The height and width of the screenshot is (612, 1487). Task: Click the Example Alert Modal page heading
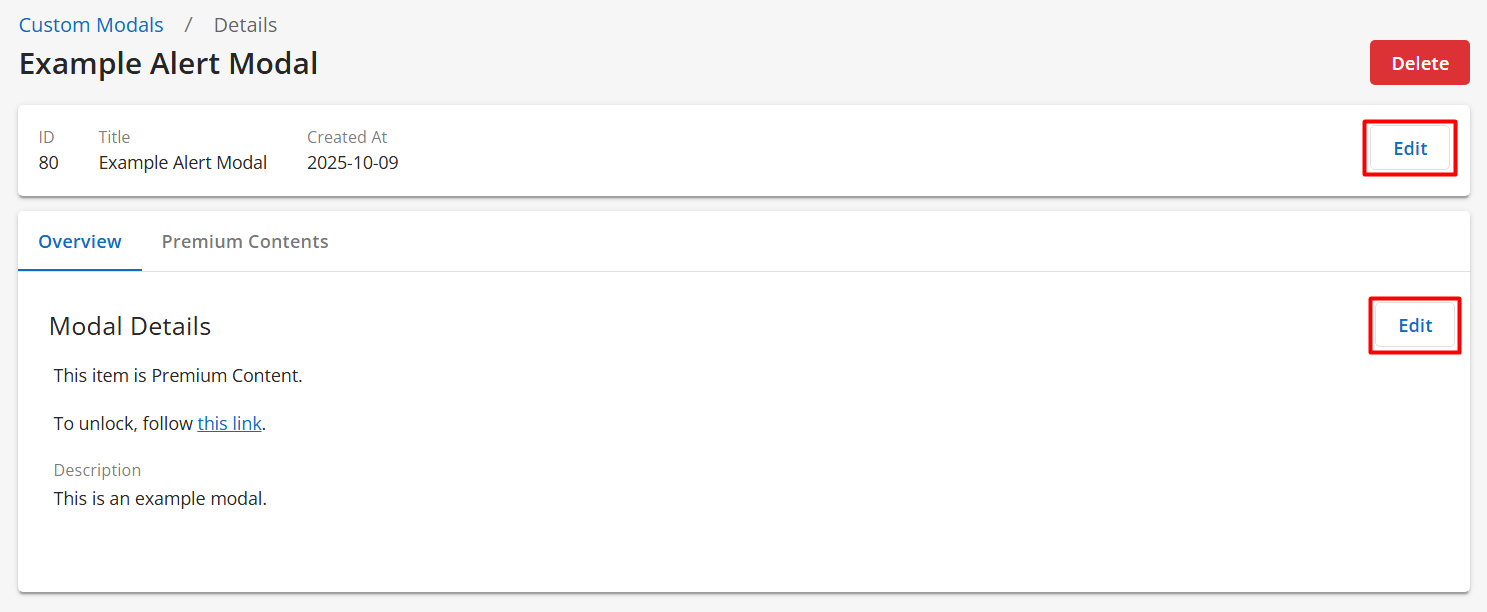[x=168, y=64]
